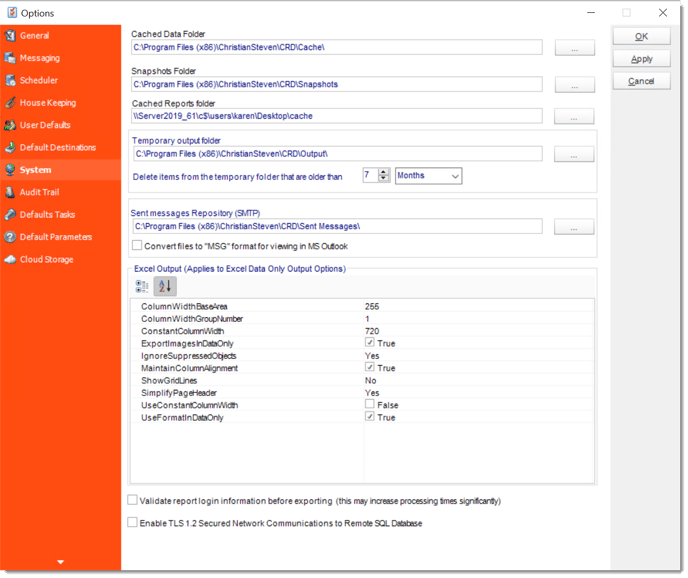Toggle ExportImagesInDataOnly checkbox

click(x=369, y=342)
